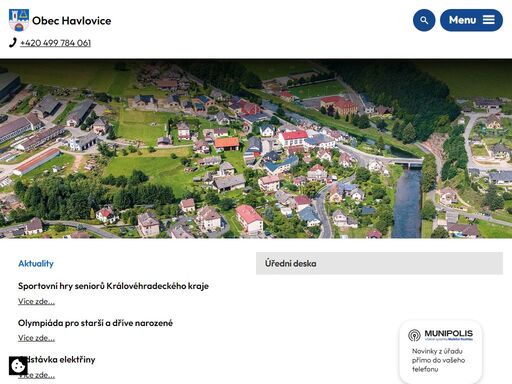Screen dimensions: 512x384
Task: Click the aerial village photo banner
Action: pos(256,149)
